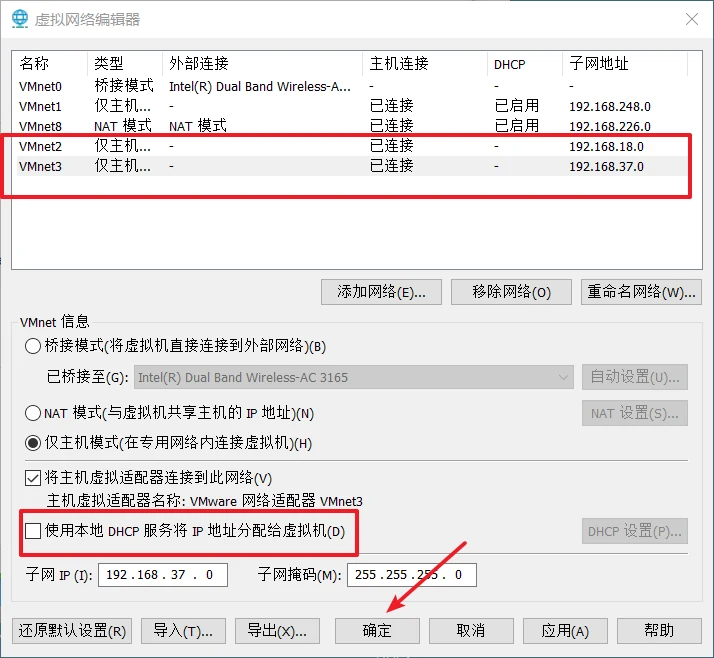Click subnet address 192.168.18.0
714x658 pixels.
(606, 147)
